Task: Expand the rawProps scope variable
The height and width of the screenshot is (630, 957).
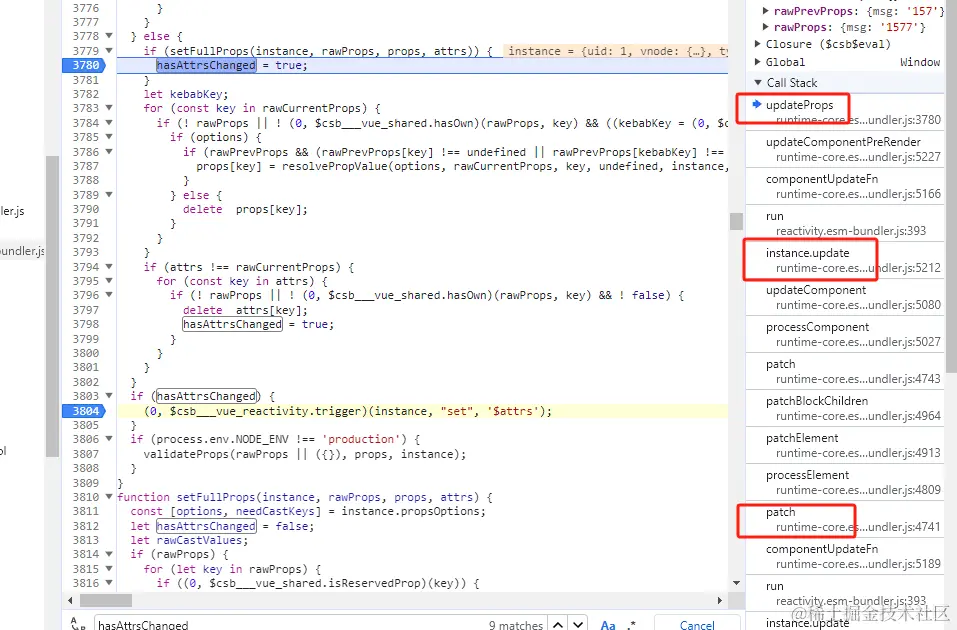Action: [765, 27]
